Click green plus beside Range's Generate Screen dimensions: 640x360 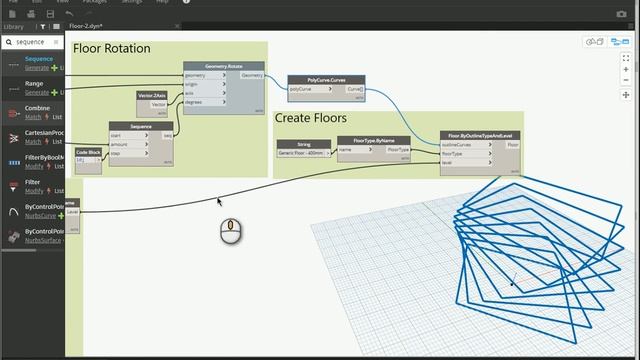[x=54, y=93]
